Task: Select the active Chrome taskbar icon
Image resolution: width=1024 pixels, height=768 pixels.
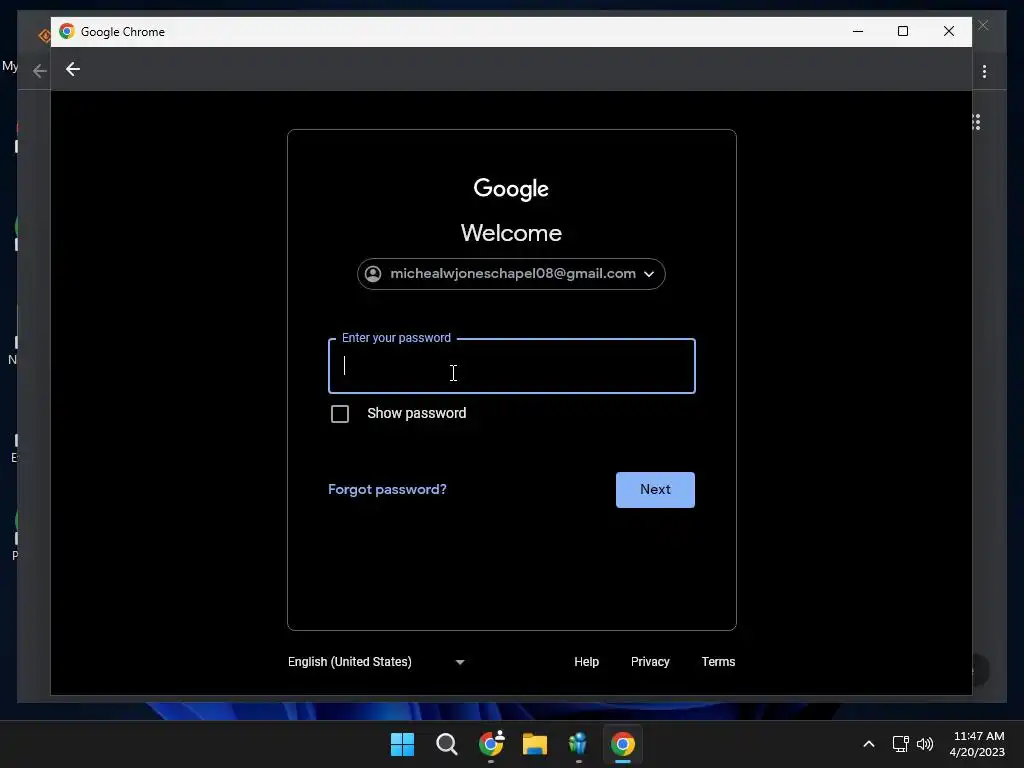Action: click(x=622, y=744)
